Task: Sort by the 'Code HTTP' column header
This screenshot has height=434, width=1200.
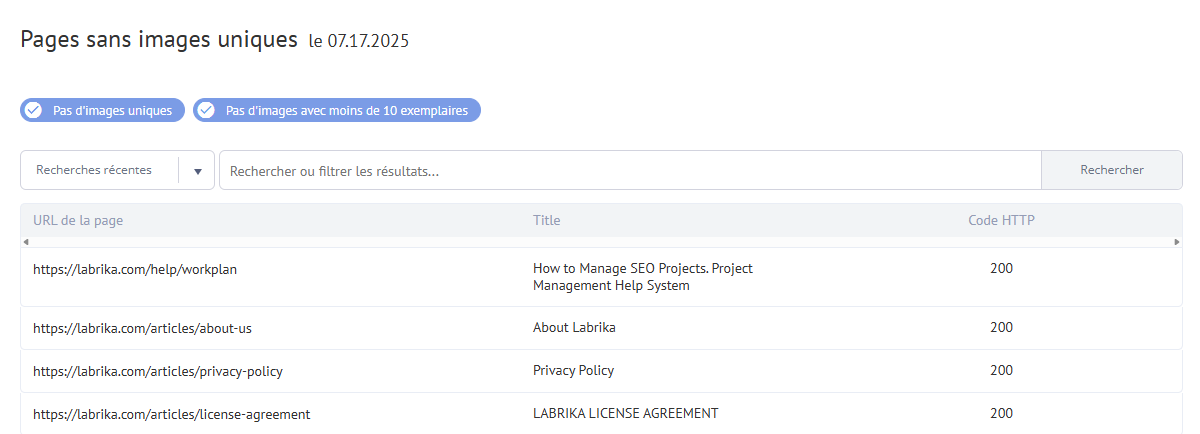Action: pos(1001,220)
